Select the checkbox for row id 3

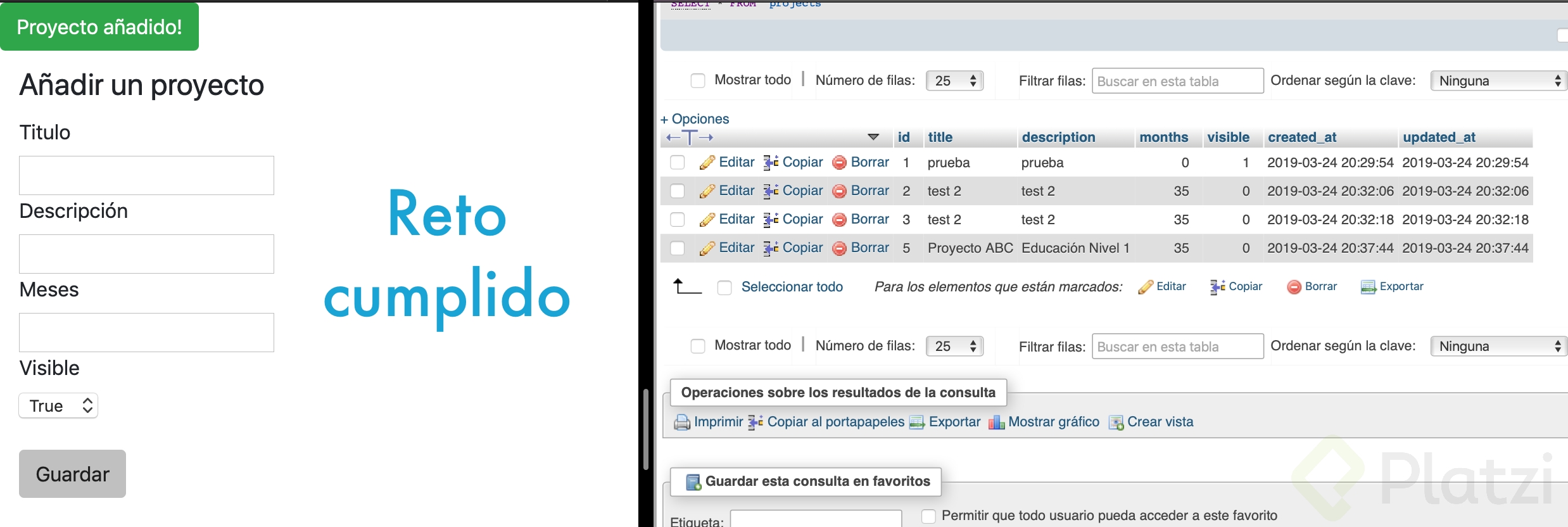(x=678, y=220)
